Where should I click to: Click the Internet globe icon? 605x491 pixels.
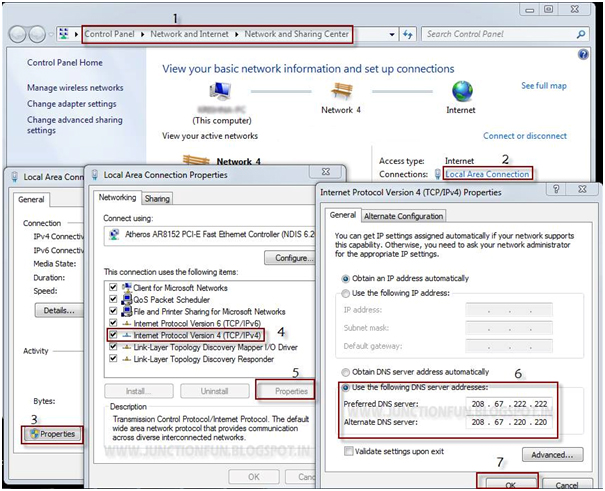[x=461, y=92]
